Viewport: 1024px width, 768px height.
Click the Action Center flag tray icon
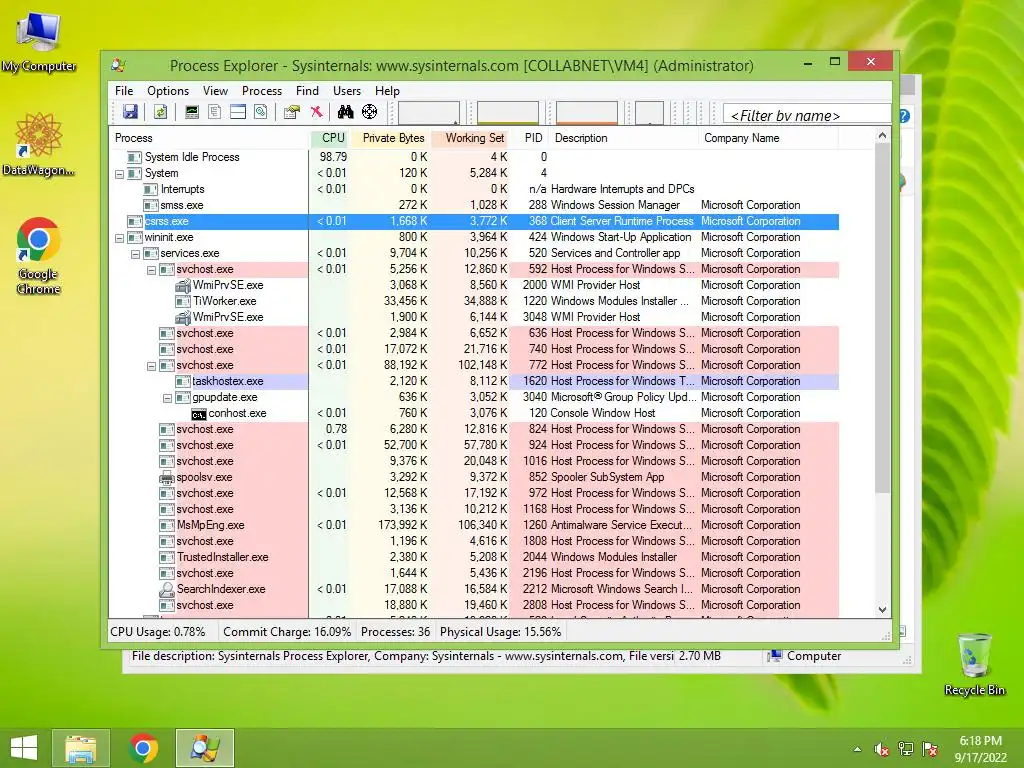pyautogui.click(x=930, y=749)
